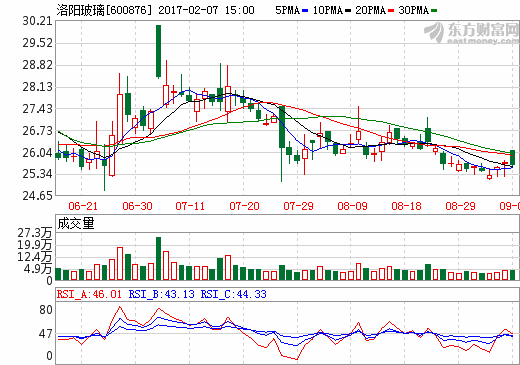Image resolution: width=520 pixels, height=365 pixels.
Task: Click date label 06-30
Action: click(x=137, y=206)
